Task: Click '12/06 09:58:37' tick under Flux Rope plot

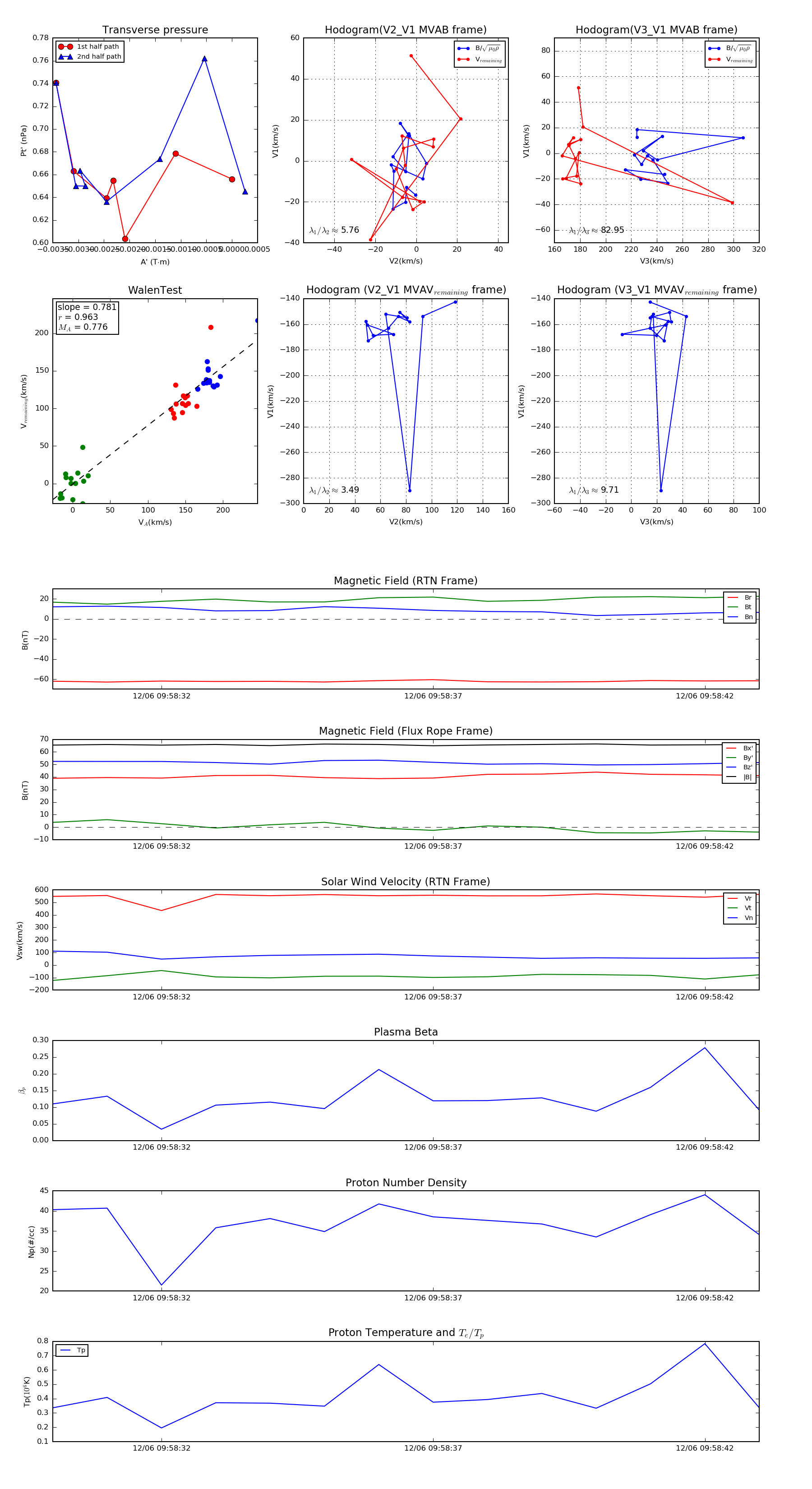Action: (433, 846)
